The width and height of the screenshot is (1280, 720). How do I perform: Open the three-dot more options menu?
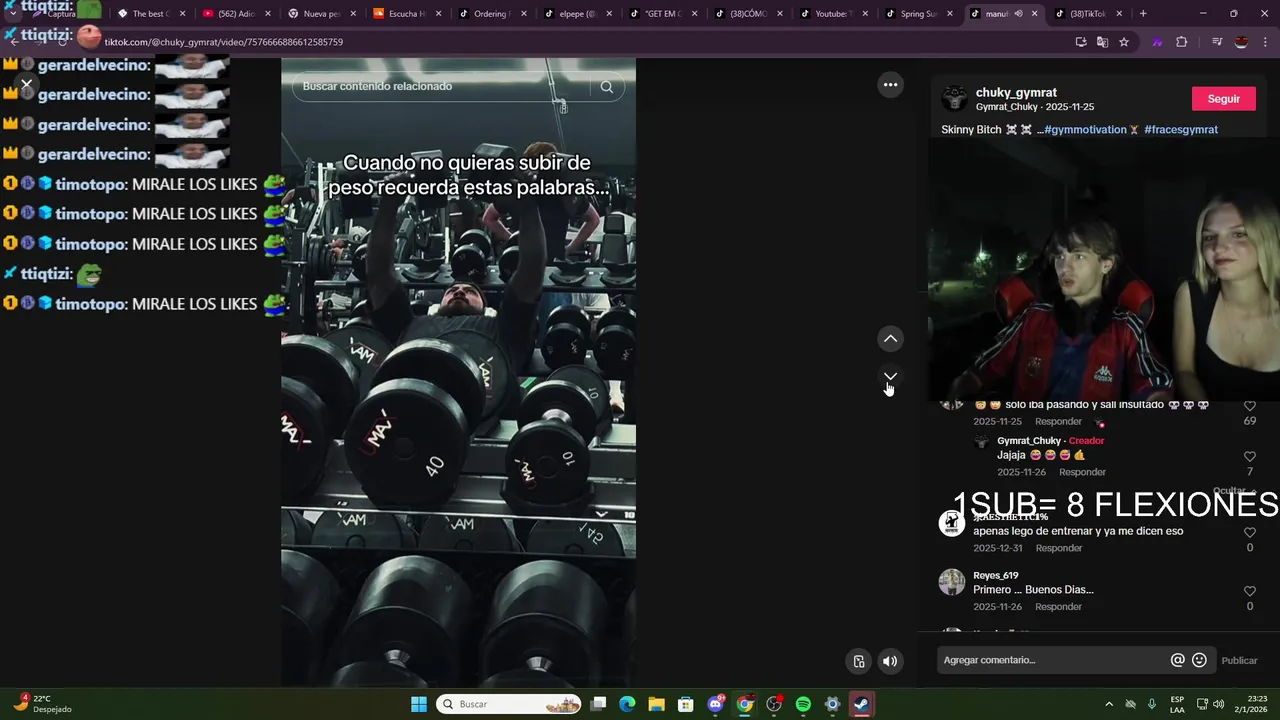tap(890, 85)
